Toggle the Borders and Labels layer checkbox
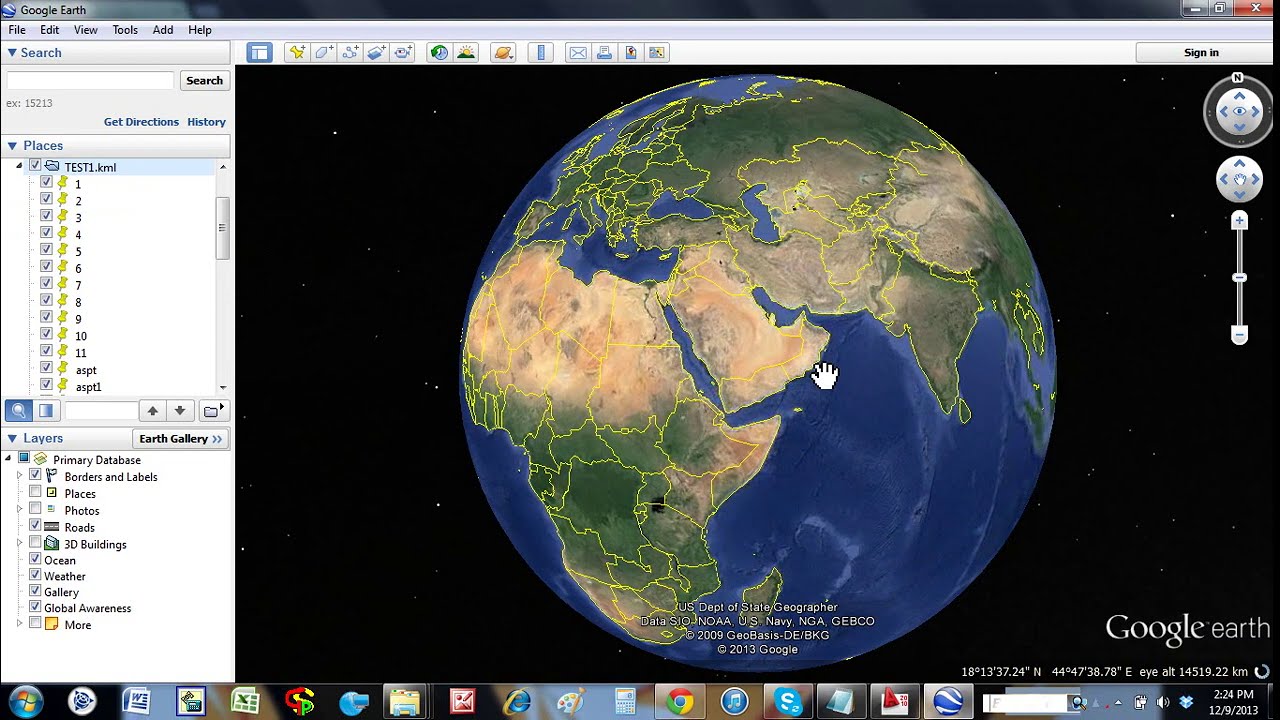 pyautogui.click(x=35, y=476)
